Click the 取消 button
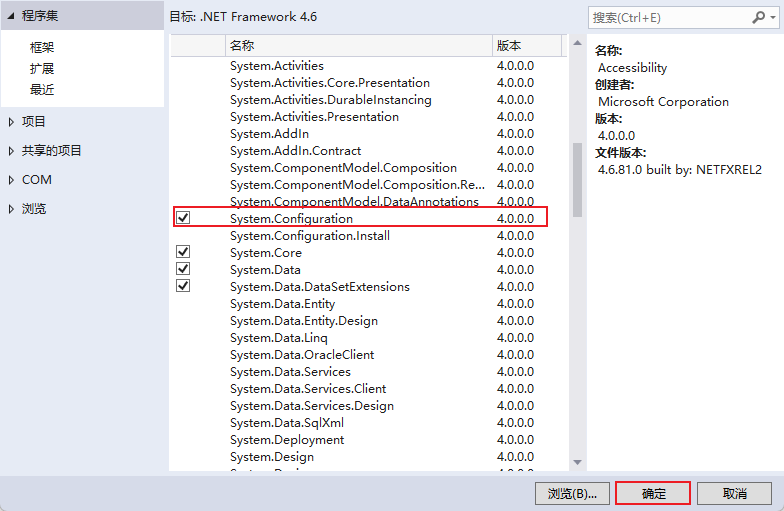Screen dimensions: 784x511 [734, 494]
